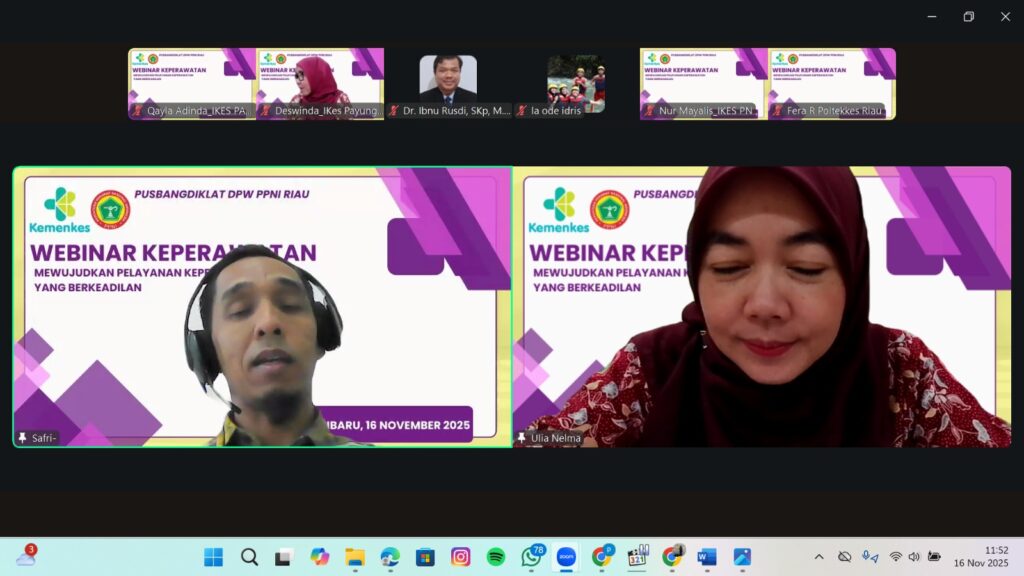Screen dimensions: 1024x576
Task: Open Microsoft Store from taskbar
Action: pos(425,557)
